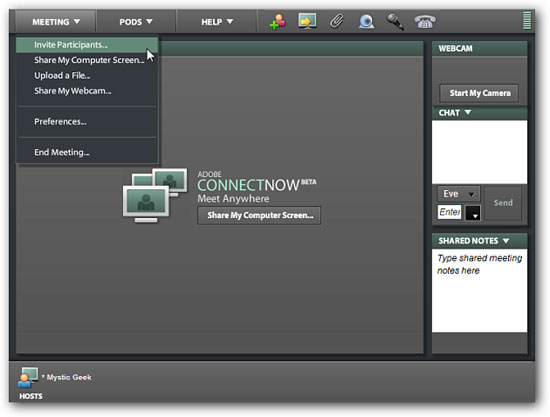Open the HELP menu
Viewport: 550px width, 417px height.
coord(217,22)
